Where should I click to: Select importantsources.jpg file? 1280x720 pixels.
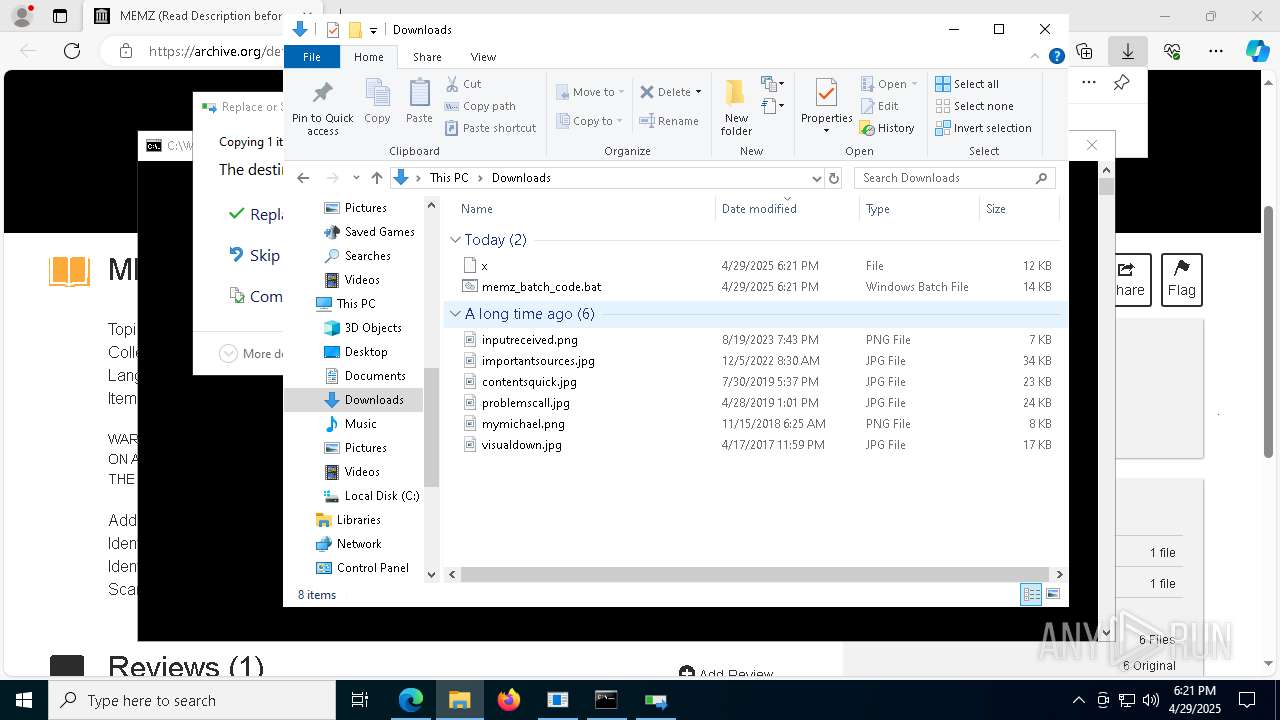point(538,361)
